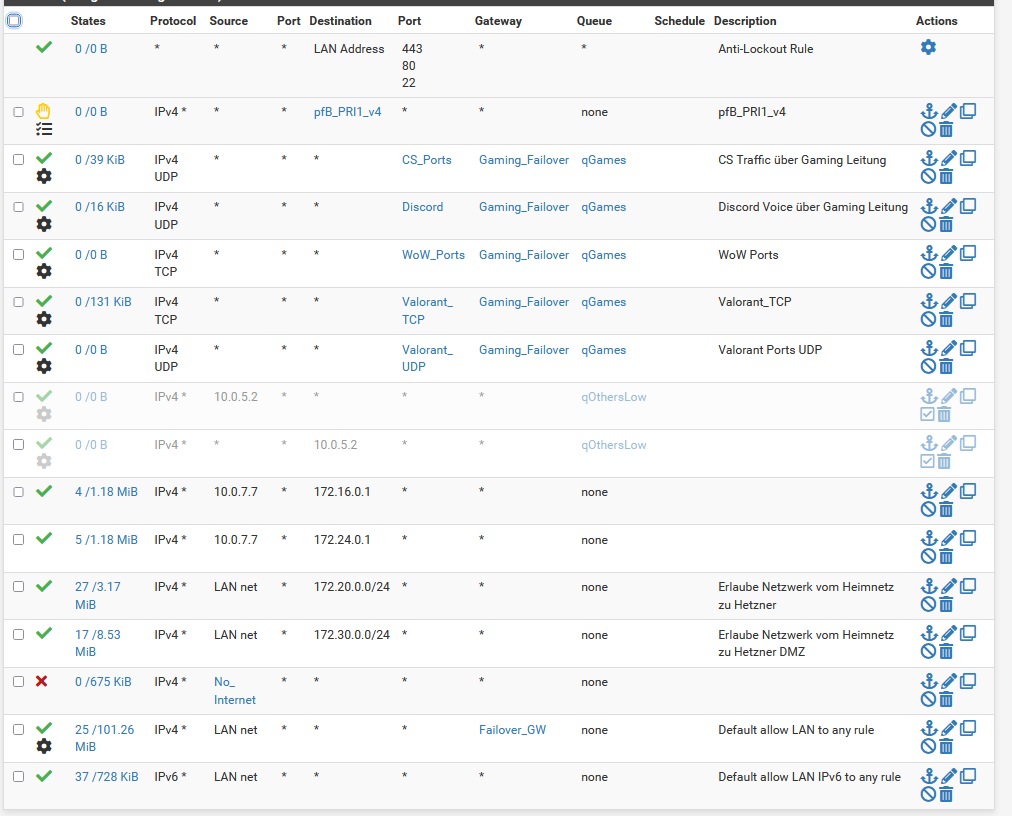Delete the WoW Ports rule
Screen dimensions: 1012x816
[946, 272]
